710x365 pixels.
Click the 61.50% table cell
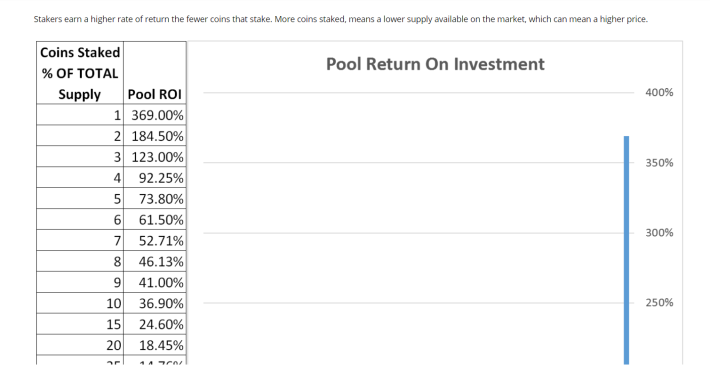(x=154, y=220)
